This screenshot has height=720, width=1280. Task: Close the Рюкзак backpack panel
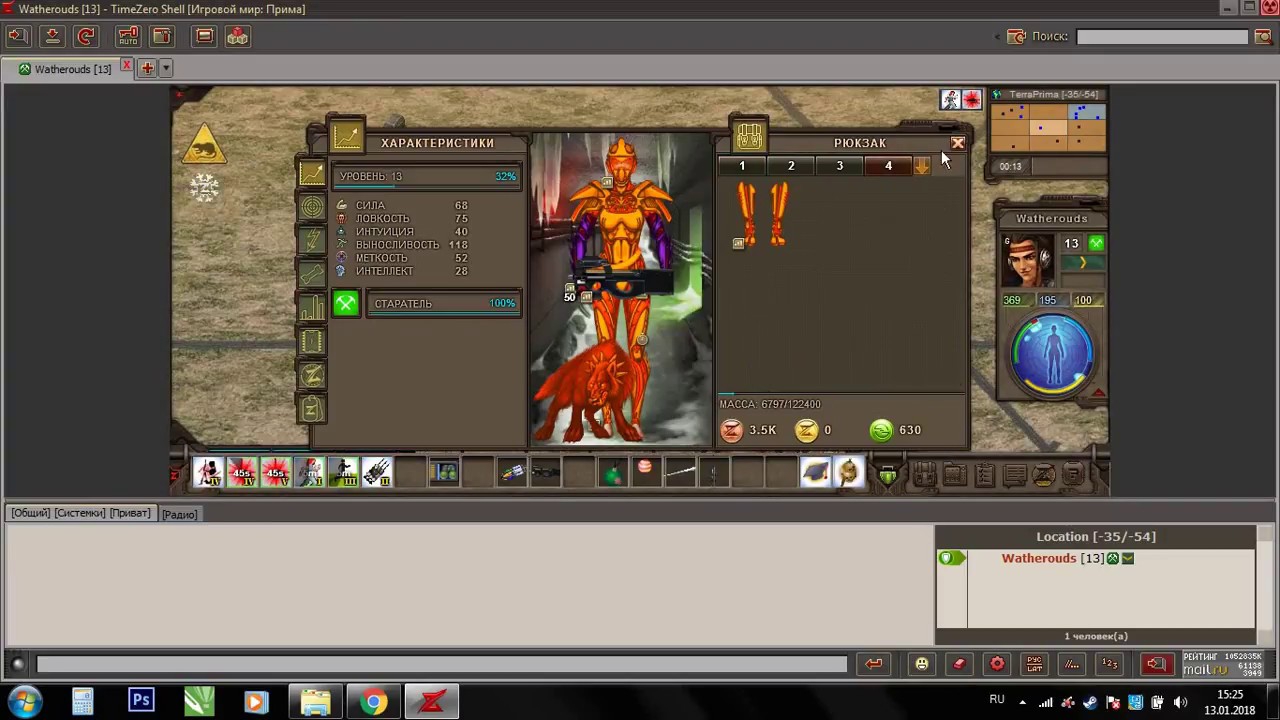957,143
